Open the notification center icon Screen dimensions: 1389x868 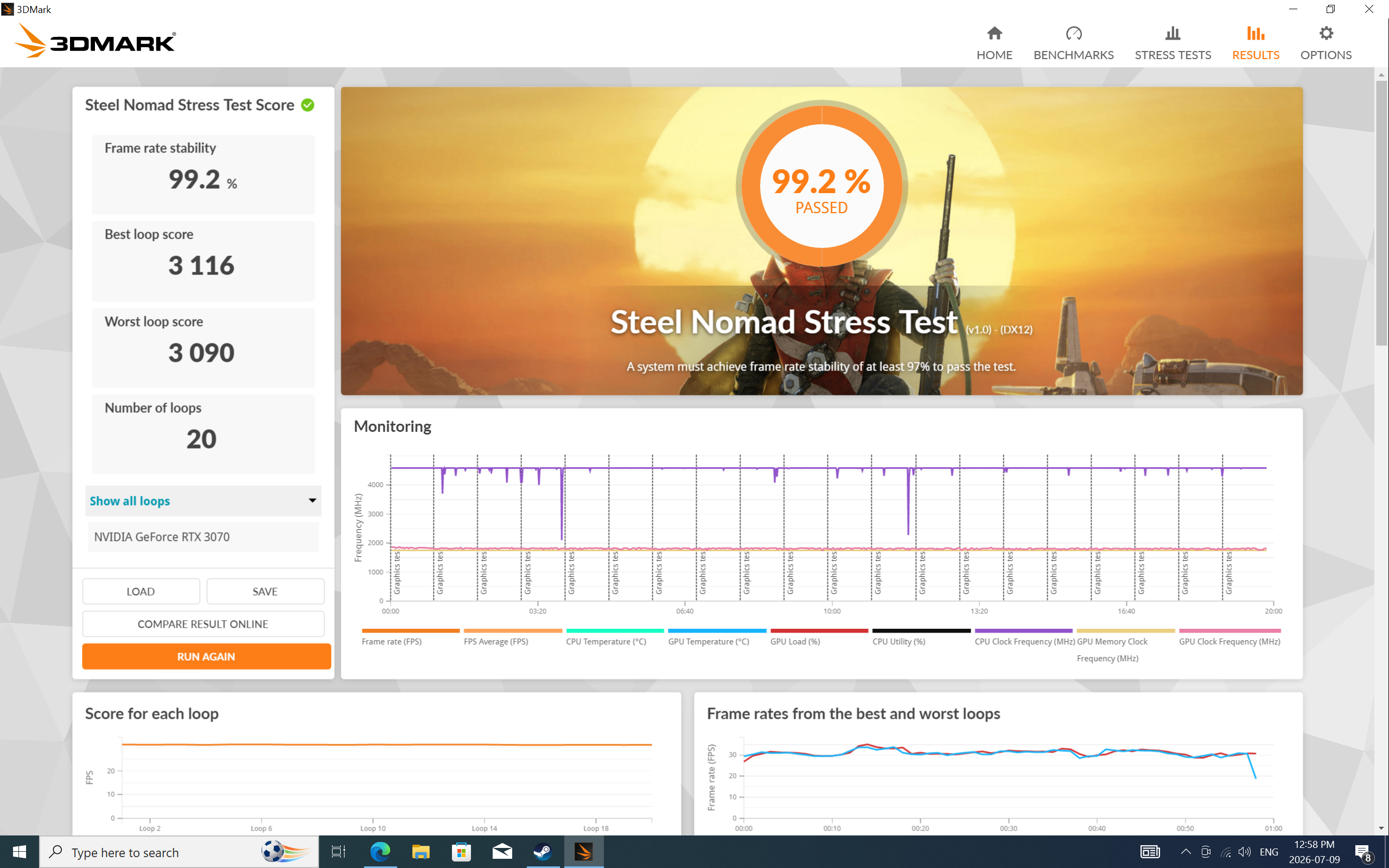[1363, 852]
